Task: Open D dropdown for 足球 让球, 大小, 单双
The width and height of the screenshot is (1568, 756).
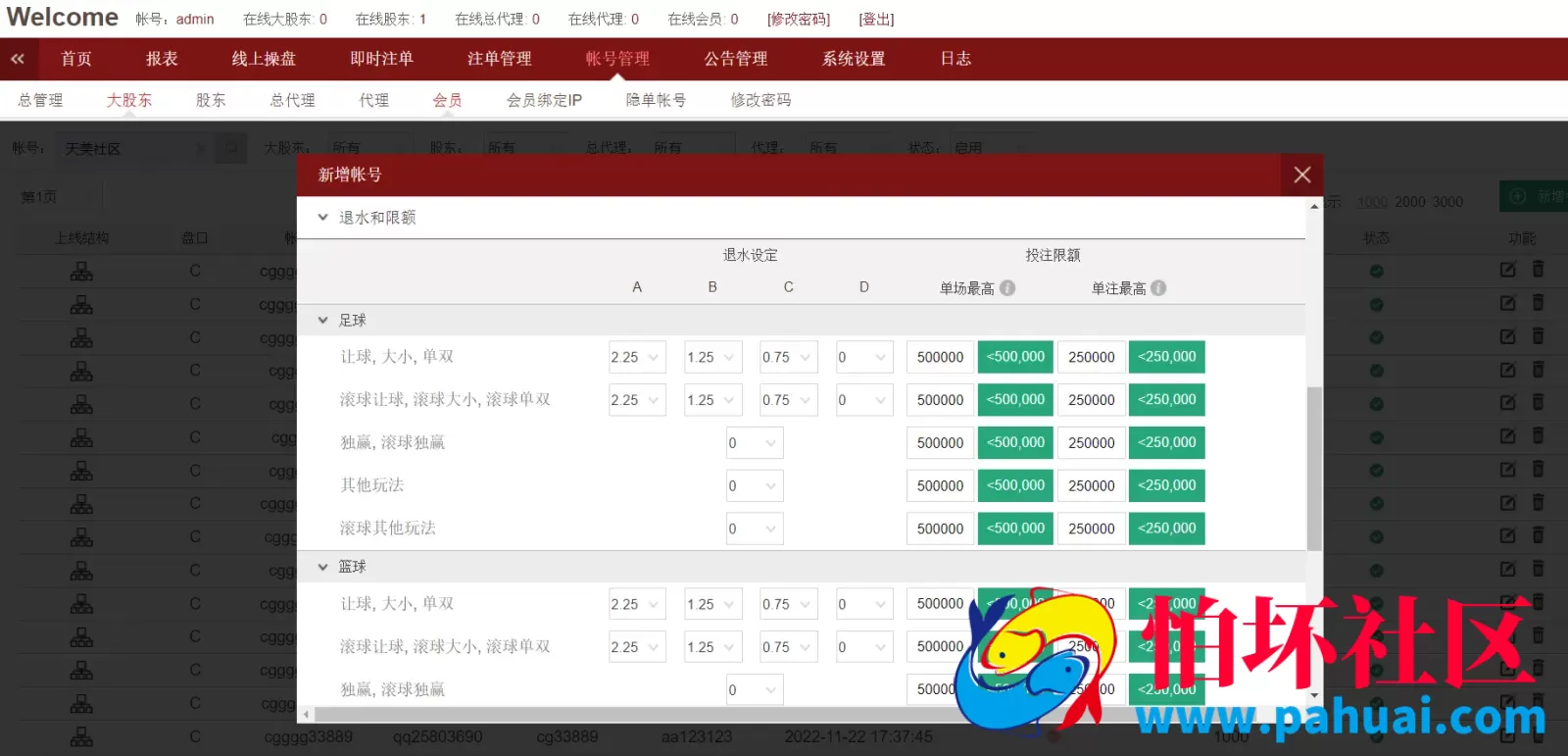Action: pos(864,357)
